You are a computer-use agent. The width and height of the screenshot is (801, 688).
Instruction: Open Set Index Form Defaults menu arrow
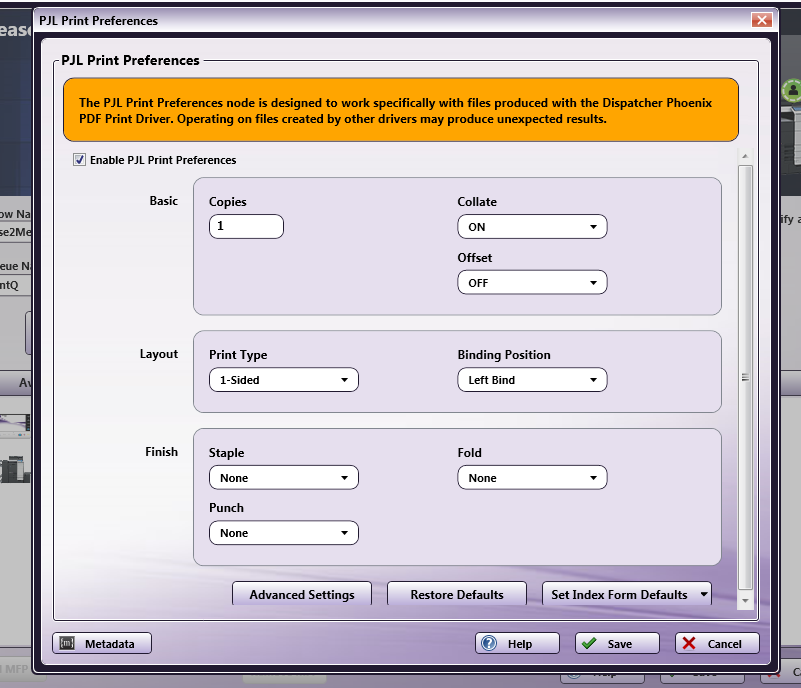click(x=704, y=594)
